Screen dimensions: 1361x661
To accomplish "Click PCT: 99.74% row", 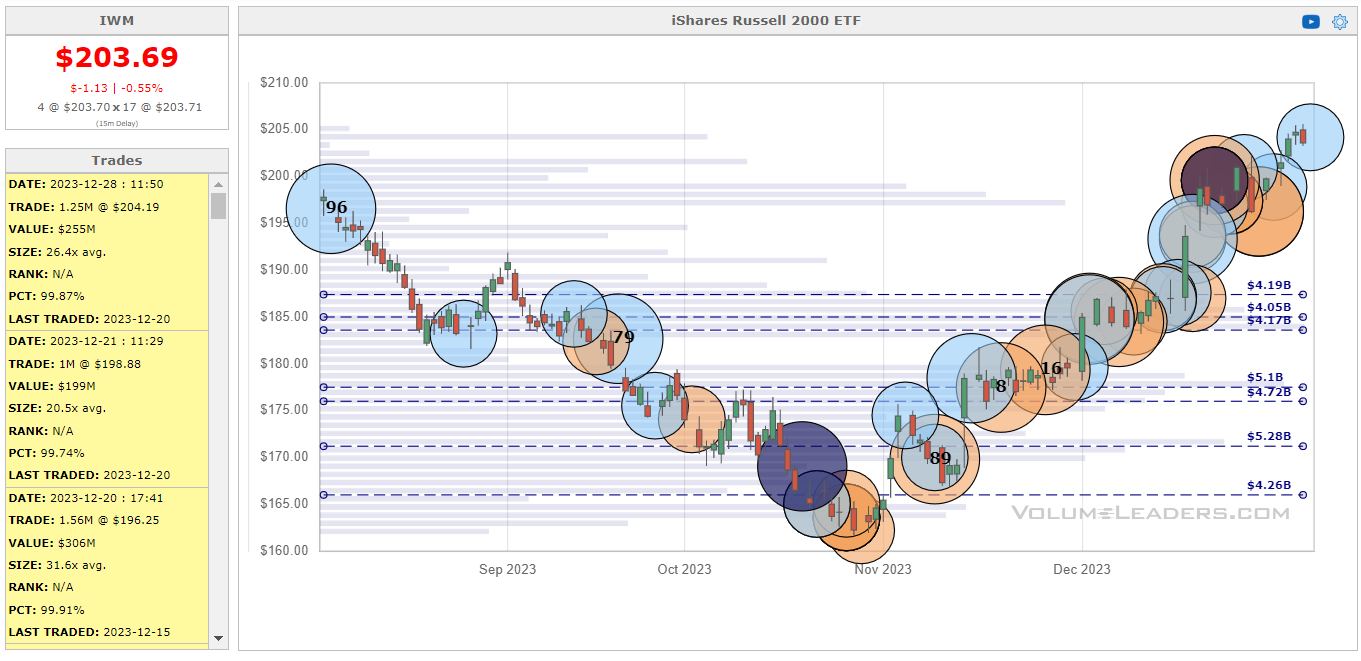I will coord(107,453).
